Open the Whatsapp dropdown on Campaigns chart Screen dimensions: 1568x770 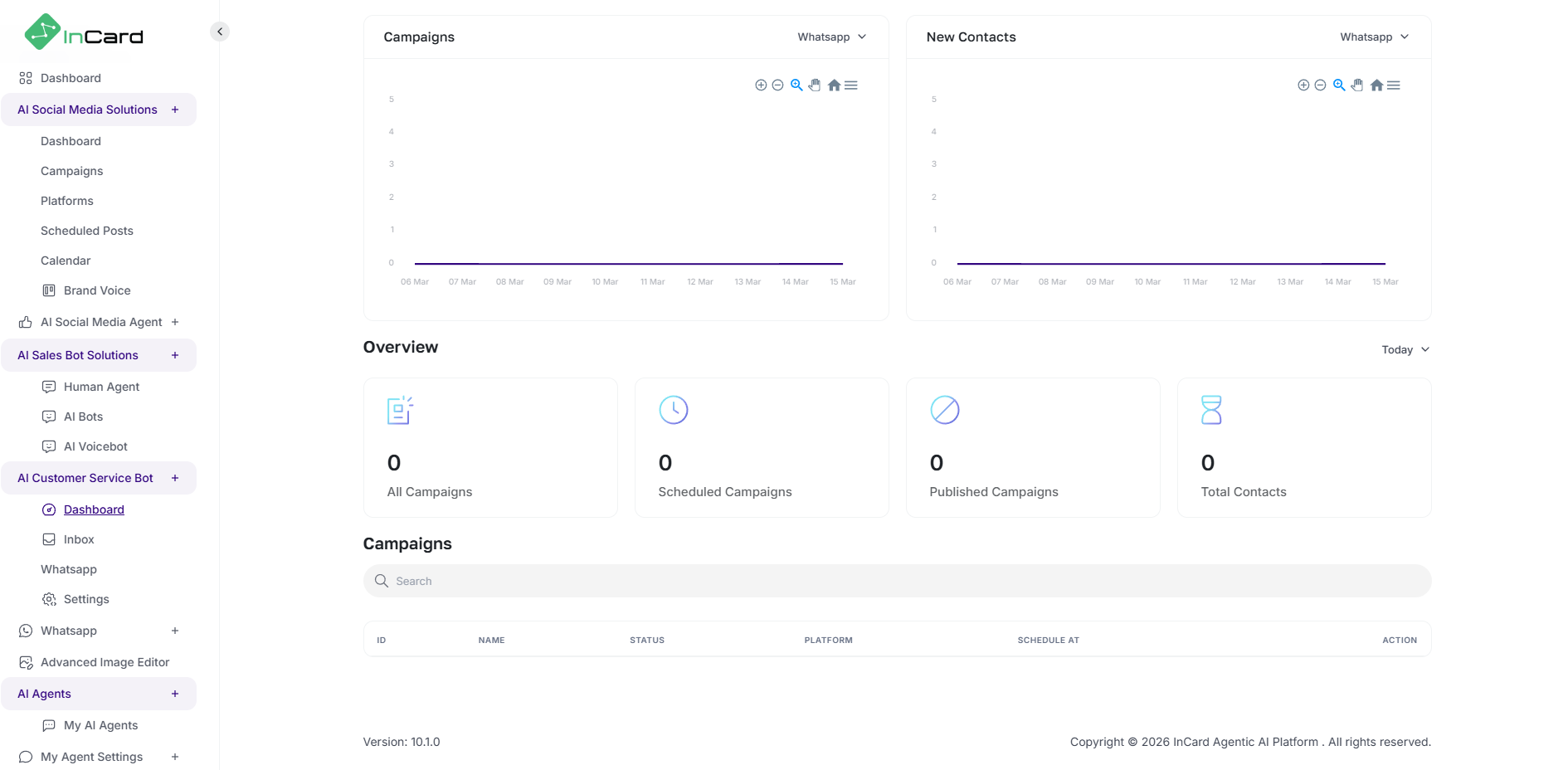tap(831, 37)
